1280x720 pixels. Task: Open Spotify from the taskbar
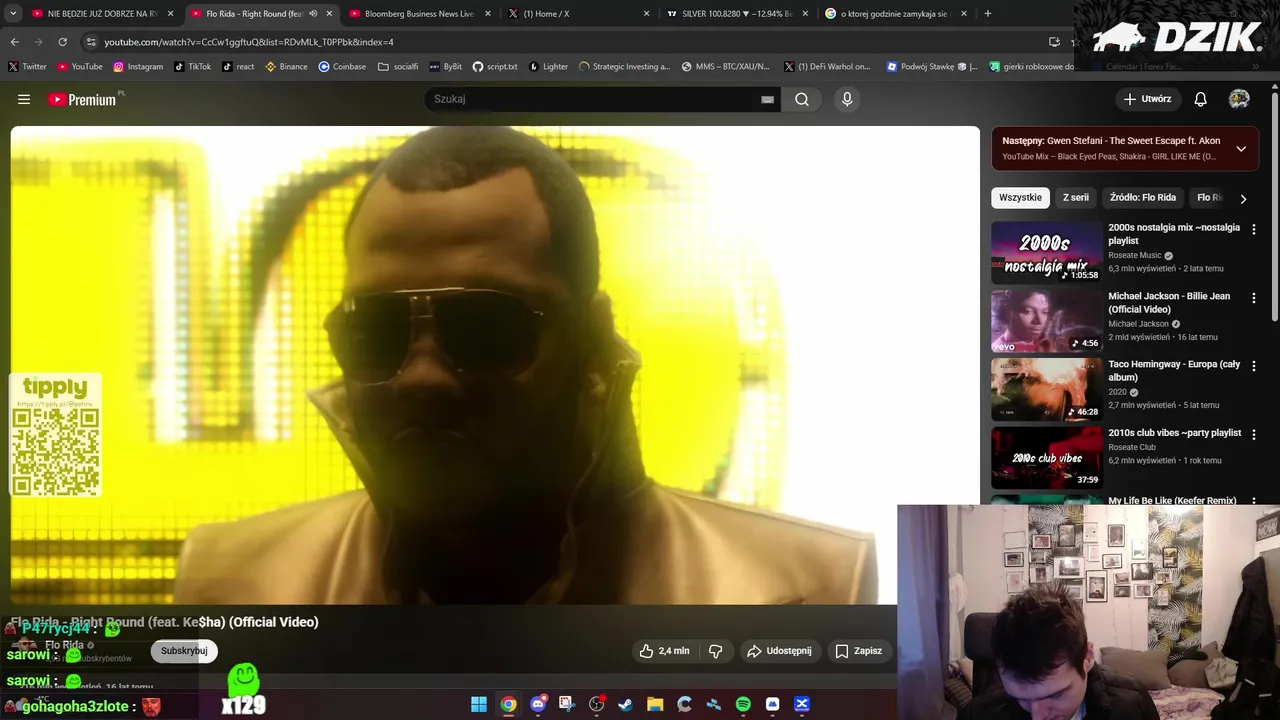tap(743, 705)
